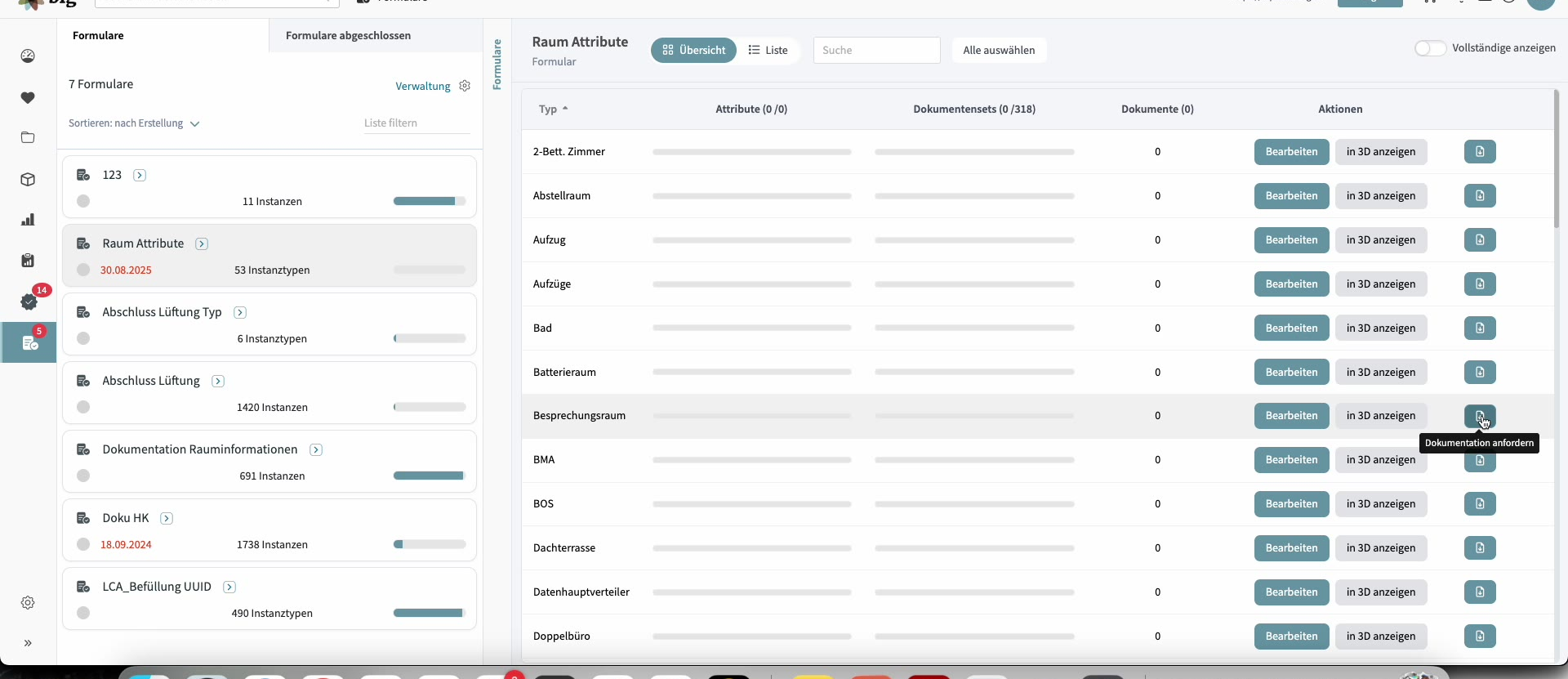Expand the 123 form chevron
1568x679 pixels.
[140, 175]
